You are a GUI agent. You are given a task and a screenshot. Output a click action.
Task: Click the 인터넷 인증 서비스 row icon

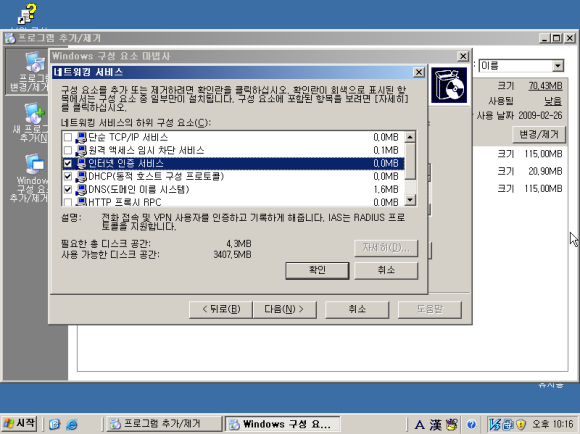[x=81, y=163]
